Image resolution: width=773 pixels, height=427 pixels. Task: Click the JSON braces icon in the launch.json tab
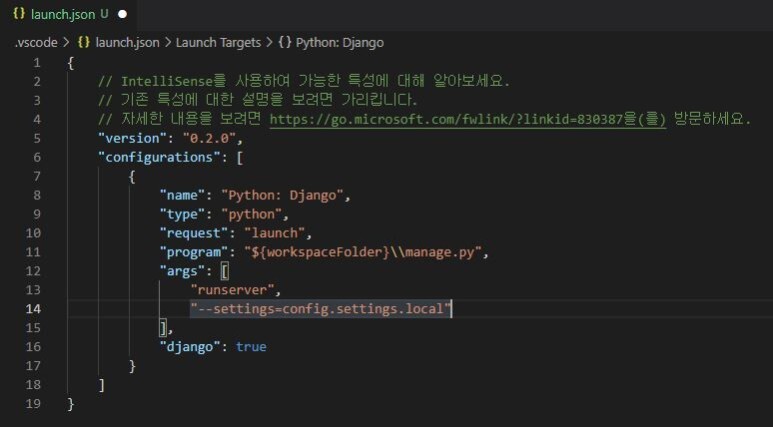point(19,14)
